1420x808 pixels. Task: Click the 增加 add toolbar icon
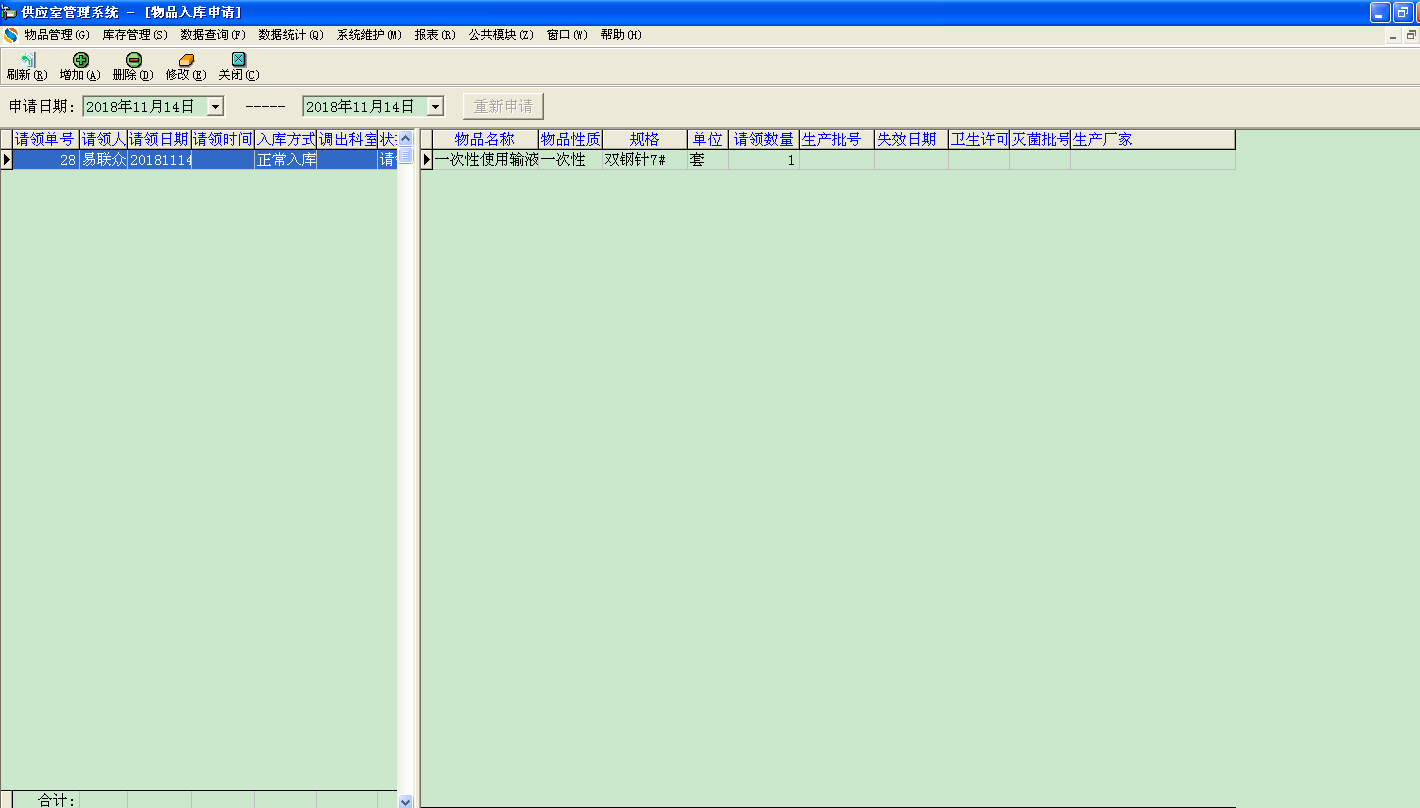(x=81, y=60)
